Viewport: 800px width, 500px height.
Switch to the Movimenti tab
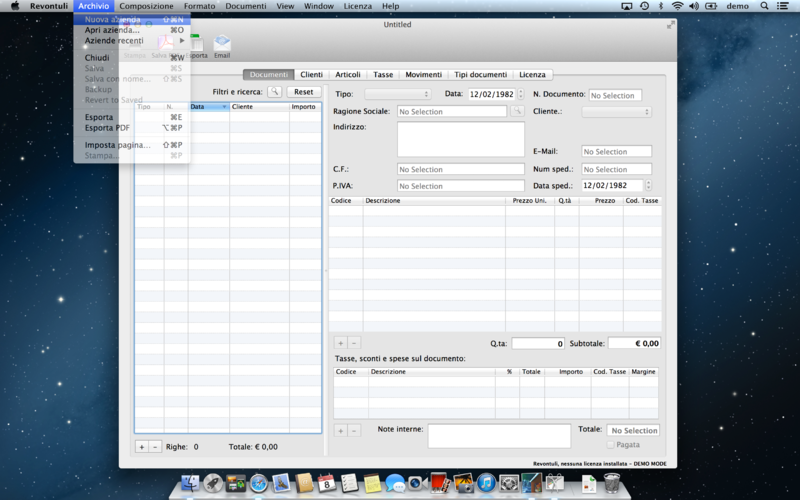coord(423,74)
